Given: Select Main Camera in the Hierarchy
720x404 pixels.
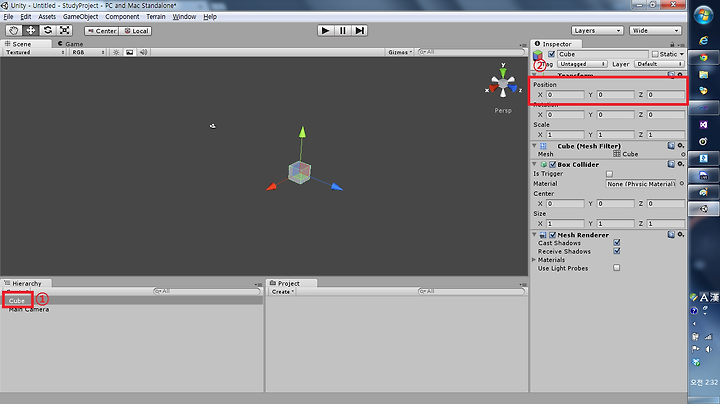Looking at the screenshot, I should pyautogui.click(x=28, y=309).
